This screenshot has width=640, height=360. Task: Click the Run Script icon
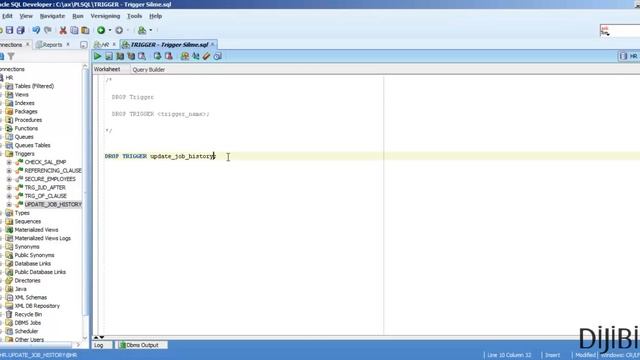pyautogui.click(x=109, y=56)
